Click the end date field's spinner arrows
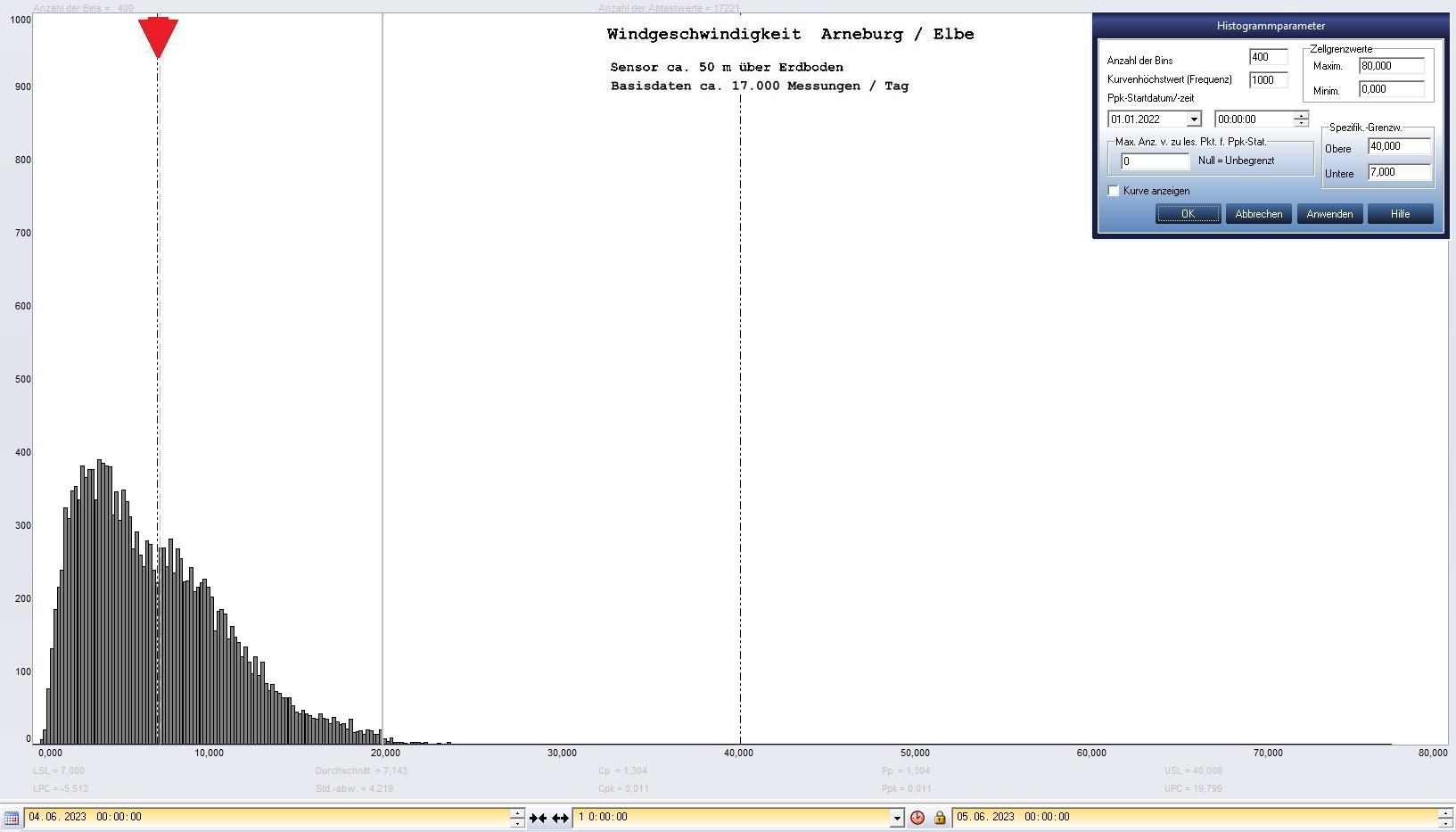The image size is (1456, 832). tap(1444, 817)
